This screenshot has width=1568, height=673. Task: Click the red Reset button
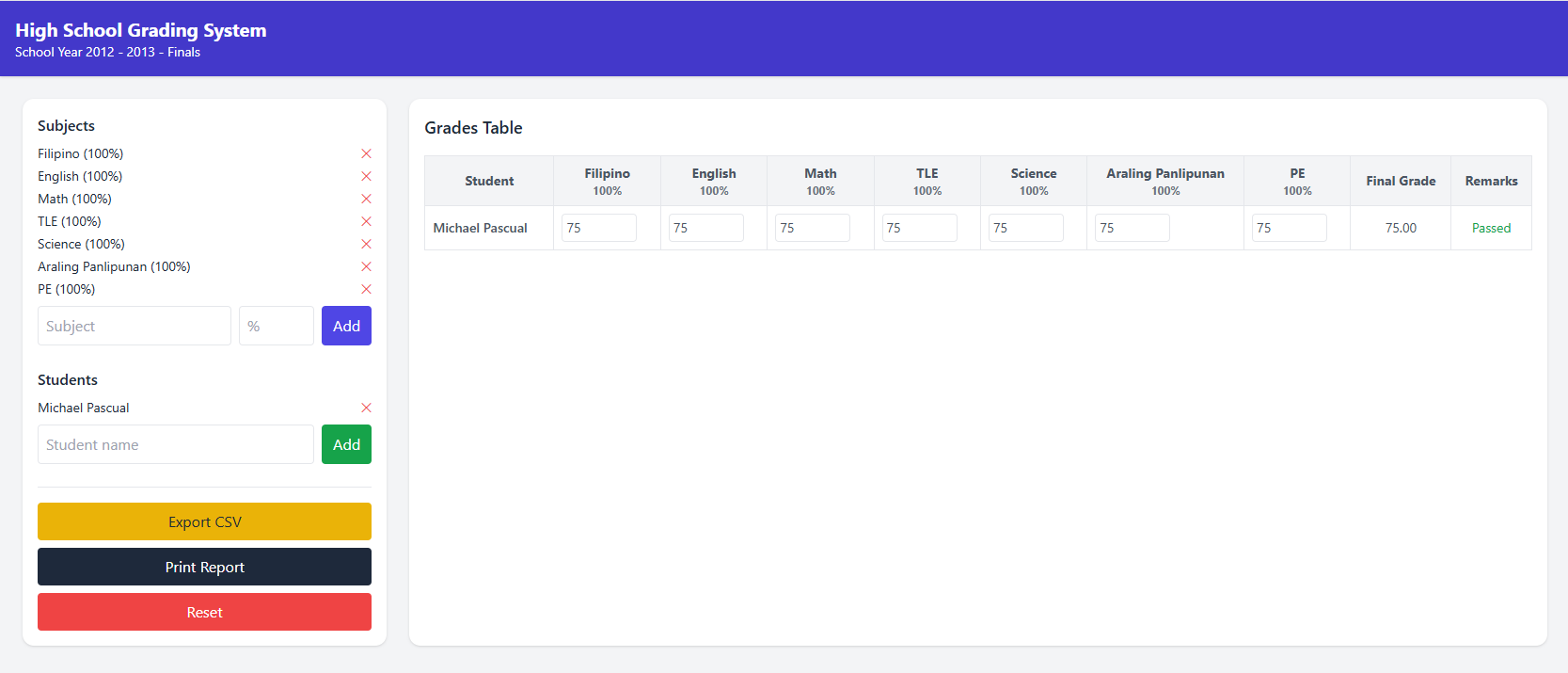click(x=204, y=612)
